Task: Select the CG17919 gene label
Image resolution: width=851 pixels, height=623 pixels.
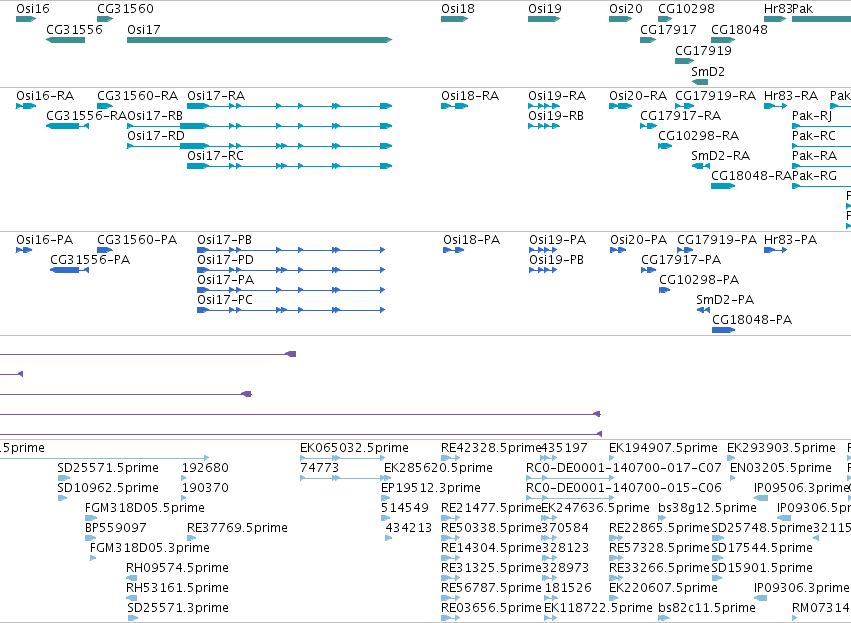Action: click(703, 50)
